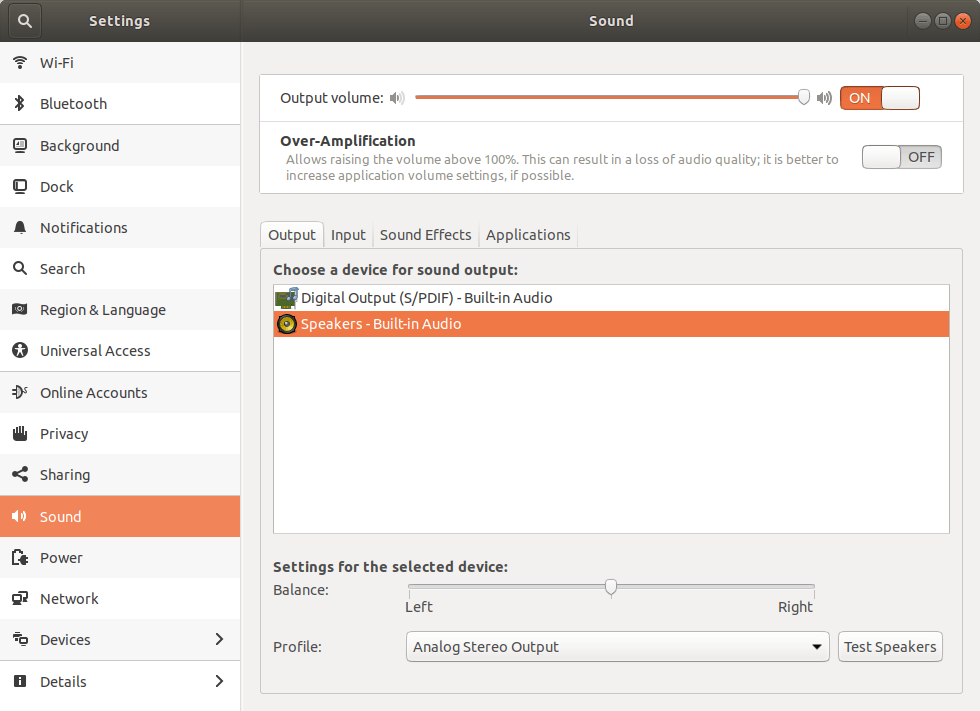Enable the Over-Amplification toggle
Image resolution: width=980 pixels, height=711 pixels.
click(901, 156)
